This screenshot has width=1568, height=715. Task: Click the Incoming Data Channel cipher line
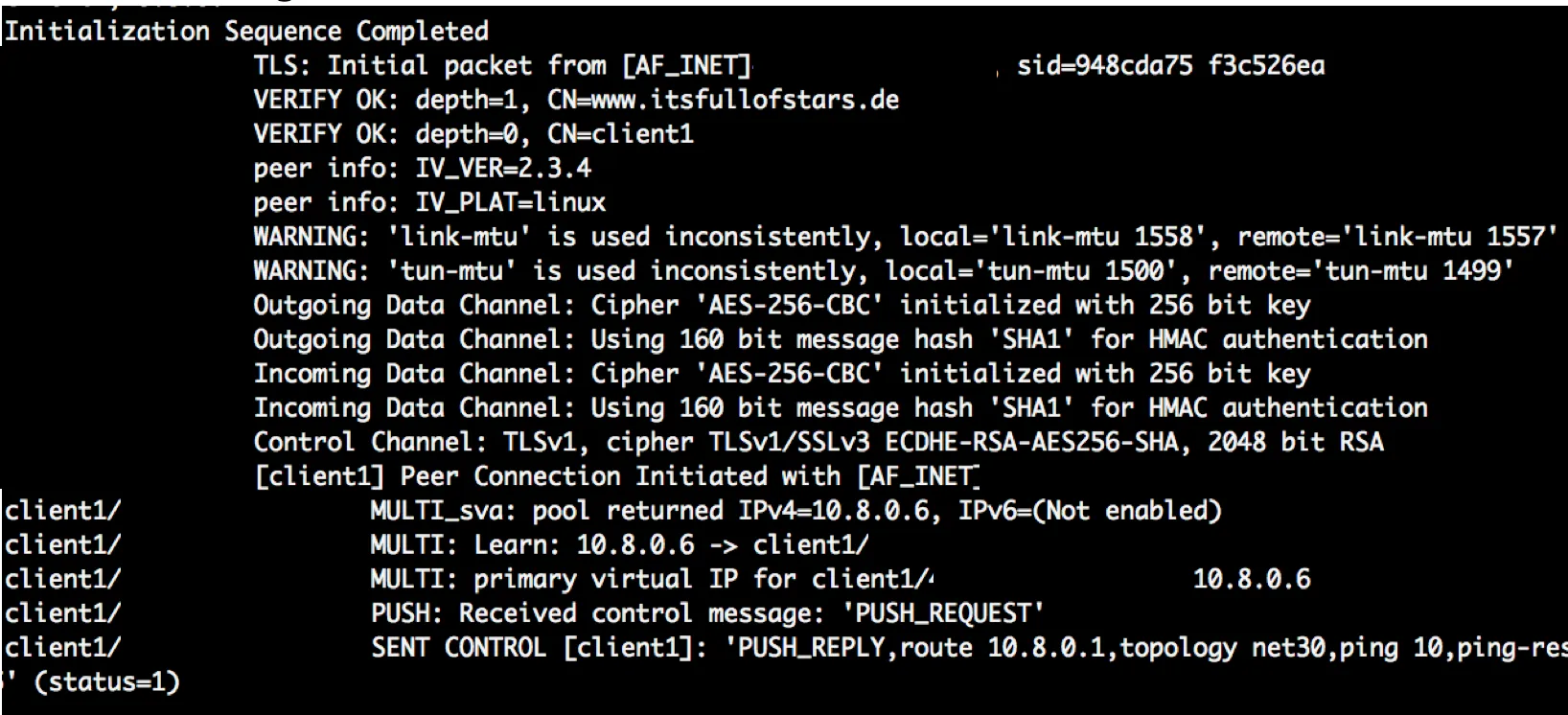pos(780,374)
